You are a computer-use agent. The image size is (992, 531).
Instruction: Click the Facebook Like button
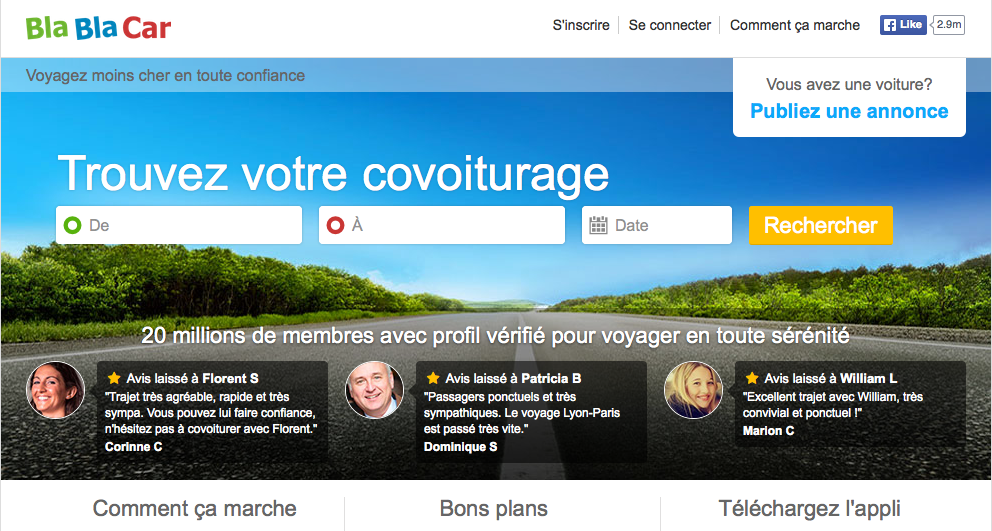click(903, 25)
